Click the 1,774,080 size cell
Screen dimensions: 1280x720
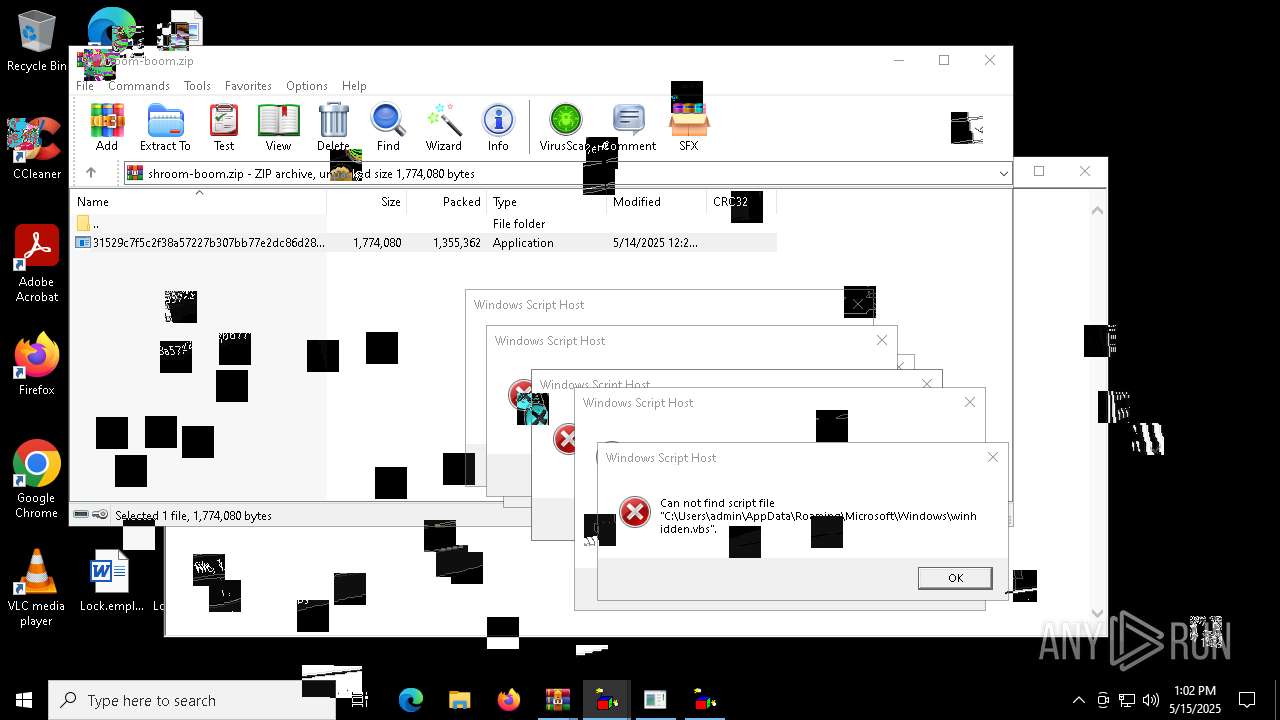click(x=377, y=243)
